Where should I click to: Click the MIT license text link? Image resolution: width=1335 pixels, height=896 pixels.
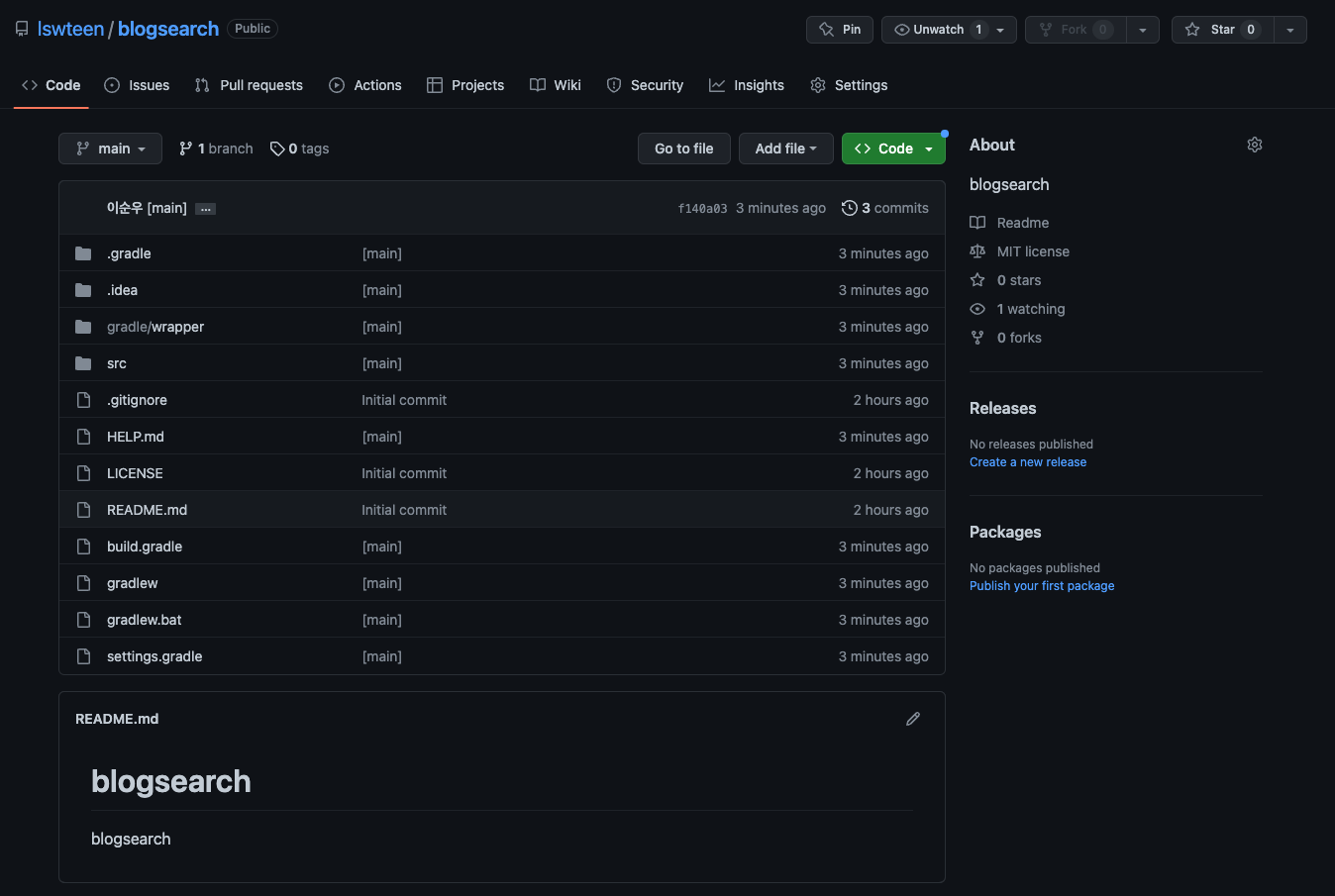tap(1033, 251)
